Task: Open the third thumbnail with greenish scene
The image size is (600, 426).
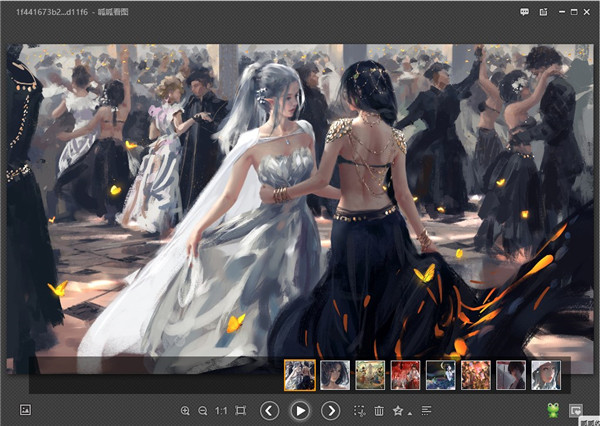Action: click(370, 375)
